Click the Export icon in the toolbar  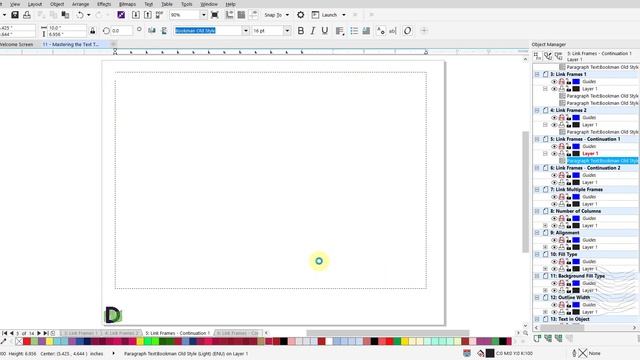[148, 15]
